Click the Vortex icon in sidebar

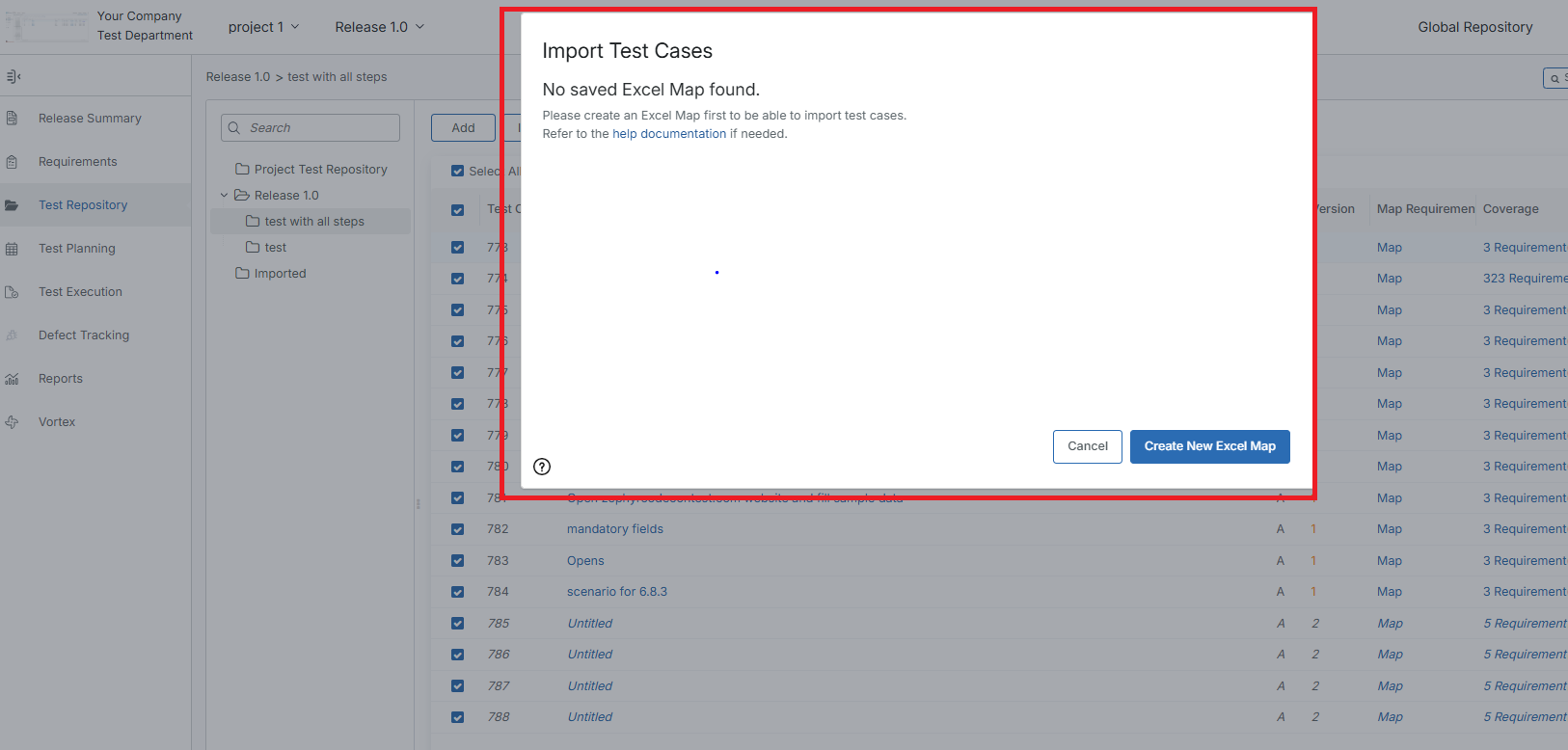(x=12, y=422)
